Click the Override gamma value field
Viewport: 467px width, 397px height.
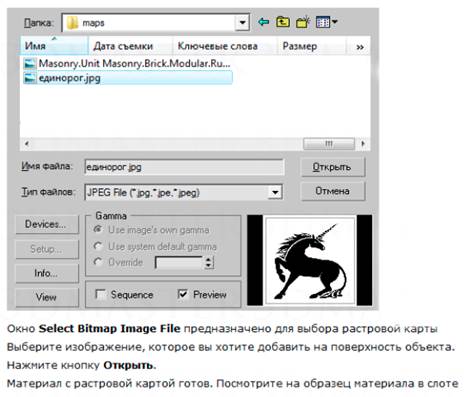tap(179, 262)
